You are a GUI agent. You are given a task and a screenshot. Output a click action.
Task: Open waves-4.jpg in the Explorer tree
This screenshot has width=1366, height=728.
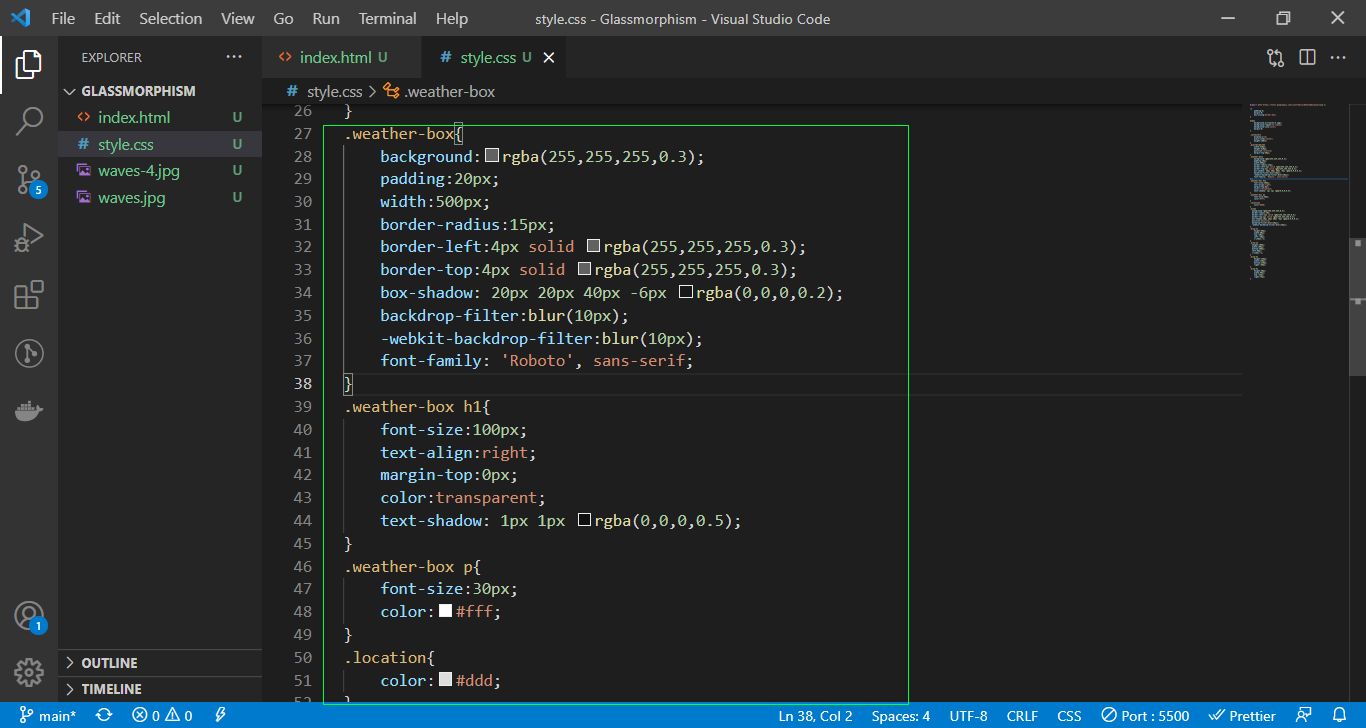160,171
